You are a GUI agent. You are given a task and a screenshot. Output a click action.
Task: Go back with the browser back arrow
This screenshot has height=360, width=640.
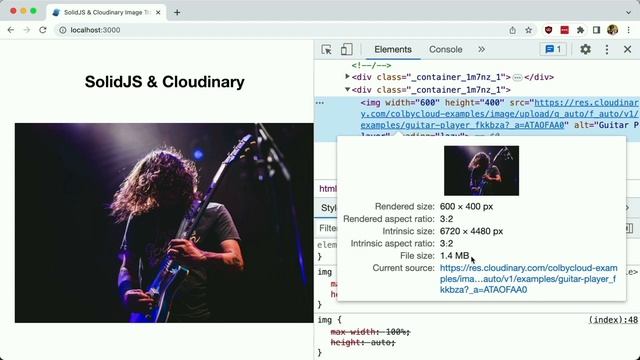click(x=11, y=30)
